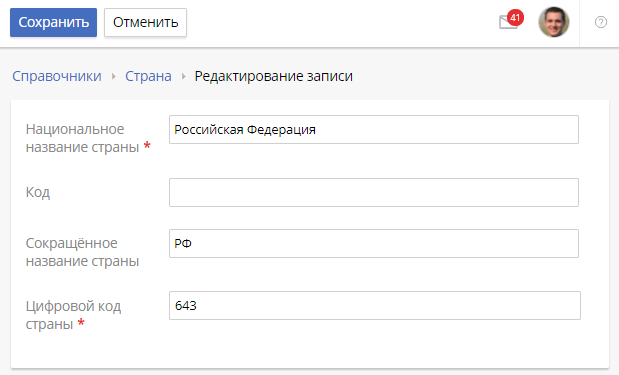
Task: Click the Код field label
Action: coord(38,192)
